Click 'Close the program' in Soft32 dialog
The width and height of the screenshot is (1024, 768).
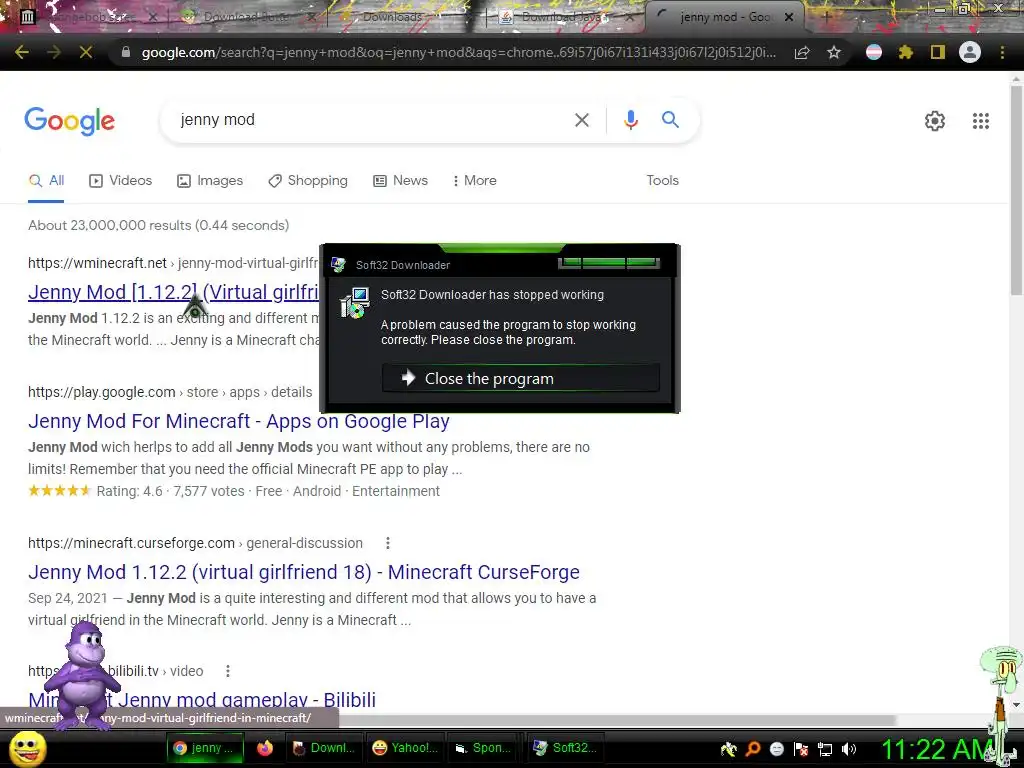(x=520, y=378)
